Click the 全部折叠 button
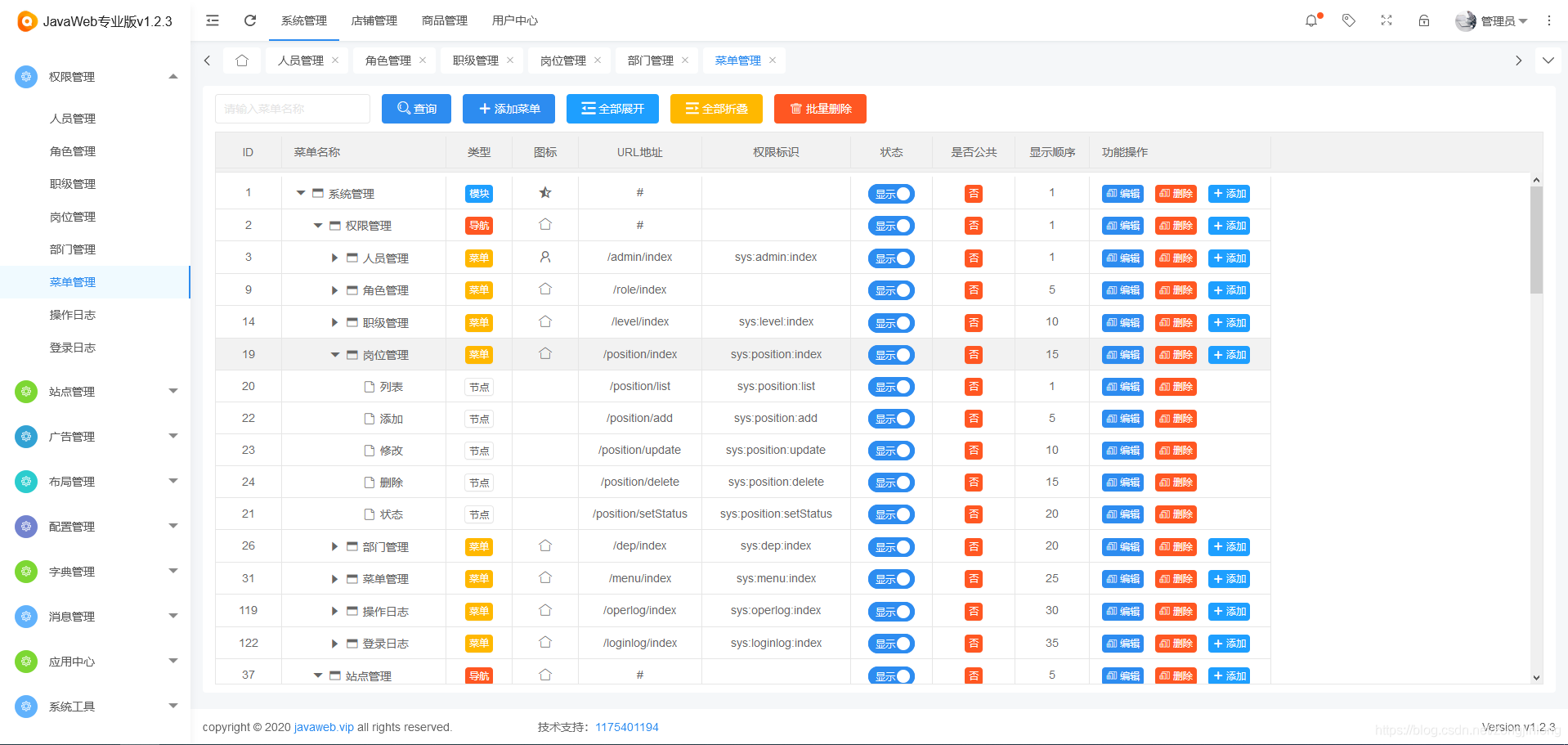The image size is (1568, 745). [x=716, y=109]
